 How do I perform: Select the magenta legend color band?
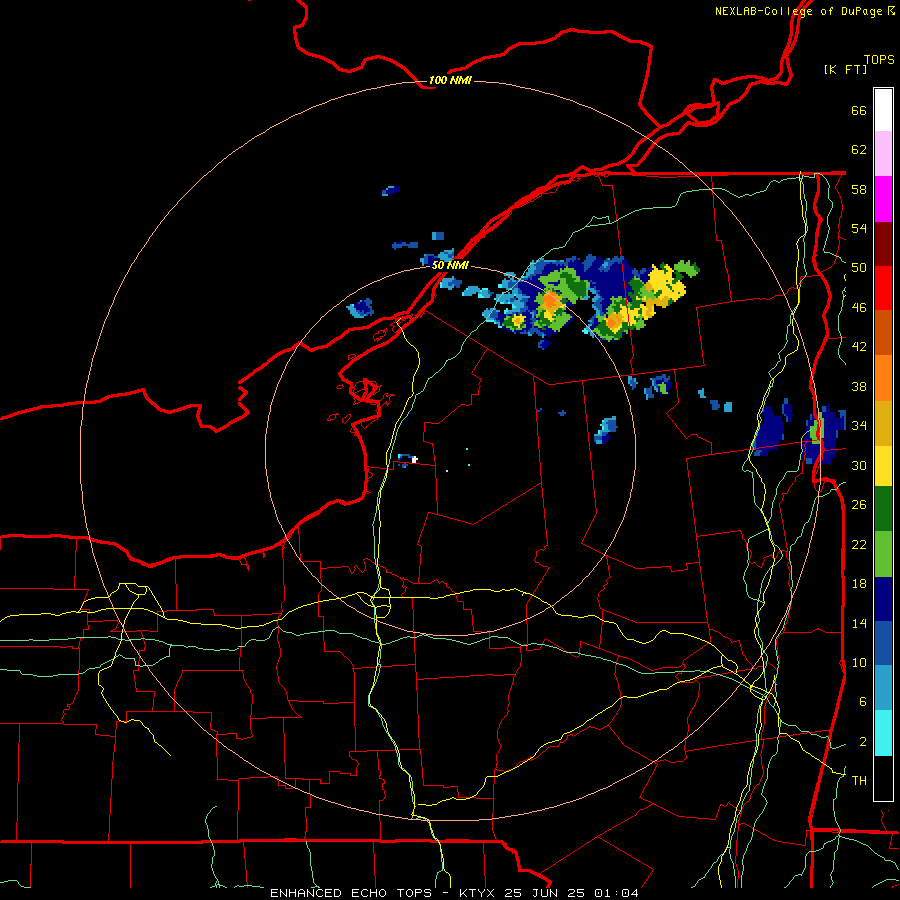point(883,199)
